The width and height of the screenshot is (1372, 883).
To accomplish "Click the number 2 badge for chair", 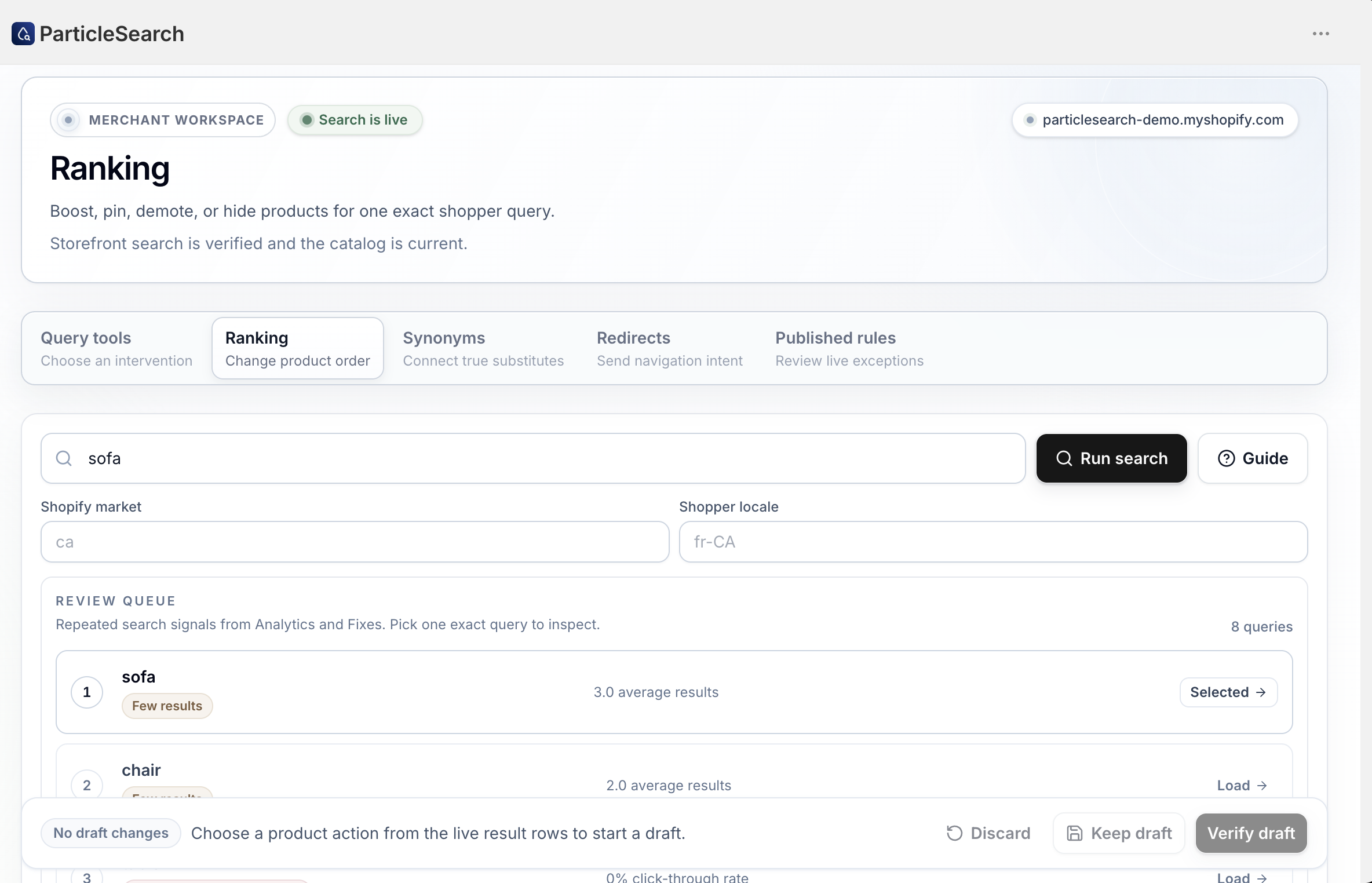I will click(87, 786).
